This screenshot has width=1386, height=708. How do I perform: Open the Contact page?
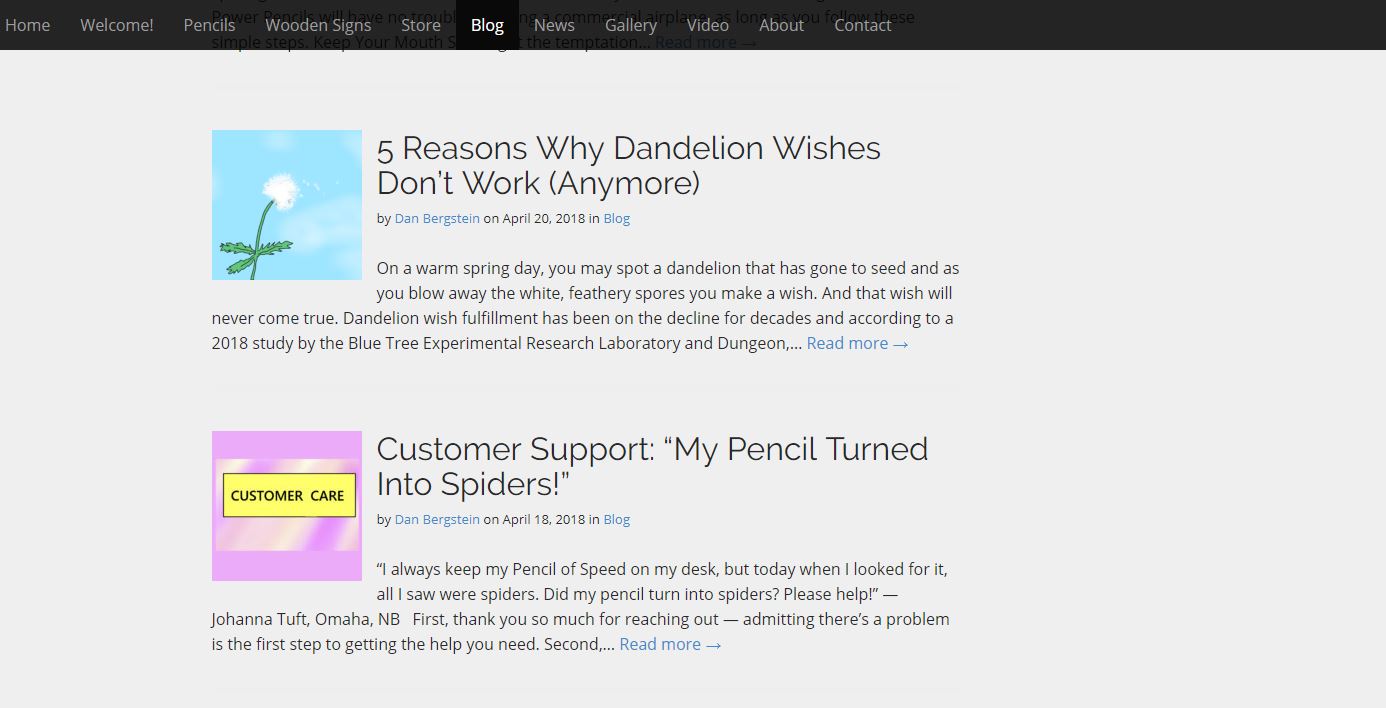tap(862, 25)
